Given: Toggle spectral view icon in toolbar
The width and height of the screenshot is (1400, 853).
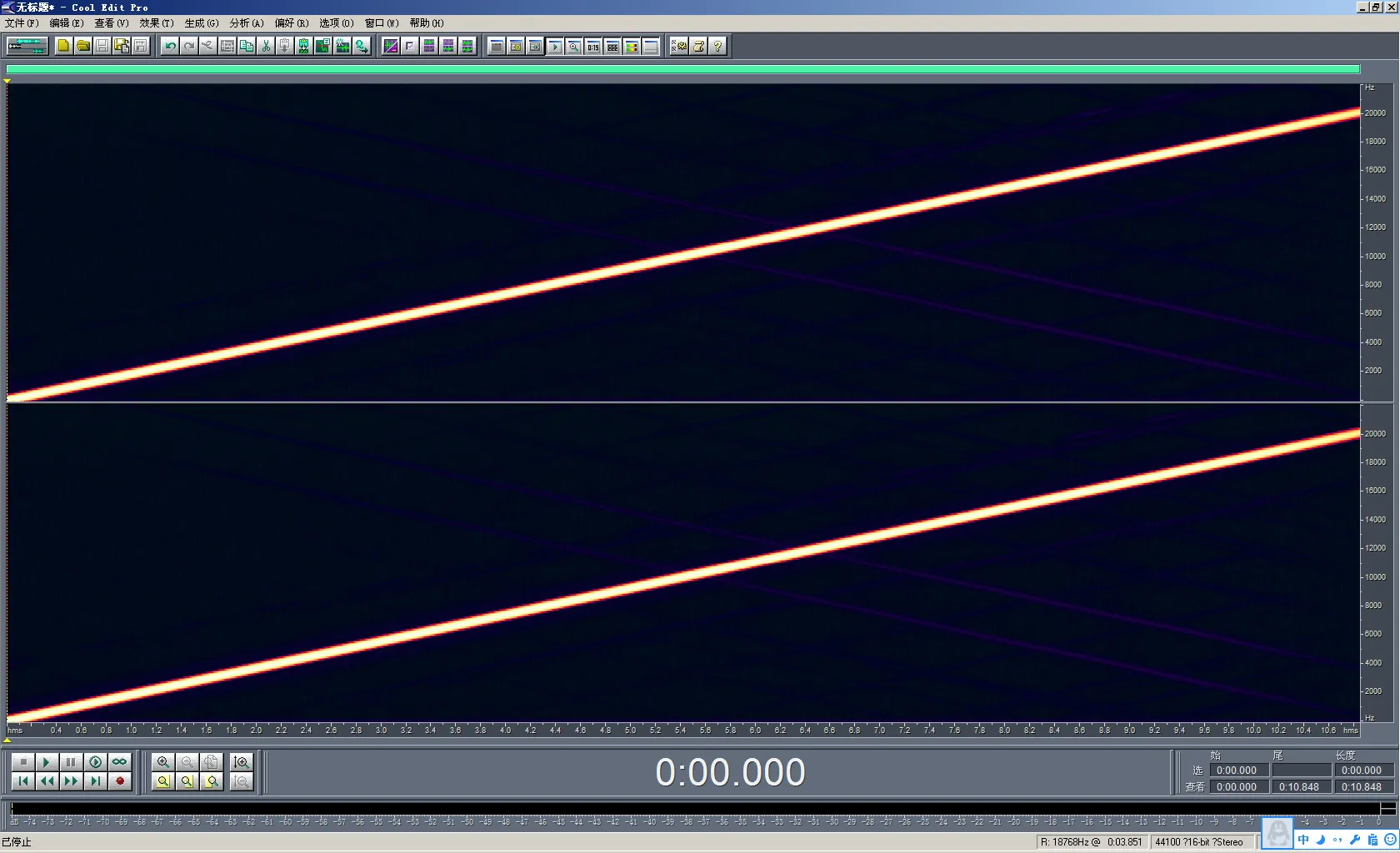Looking at the screenshot, I should [391, 46].
